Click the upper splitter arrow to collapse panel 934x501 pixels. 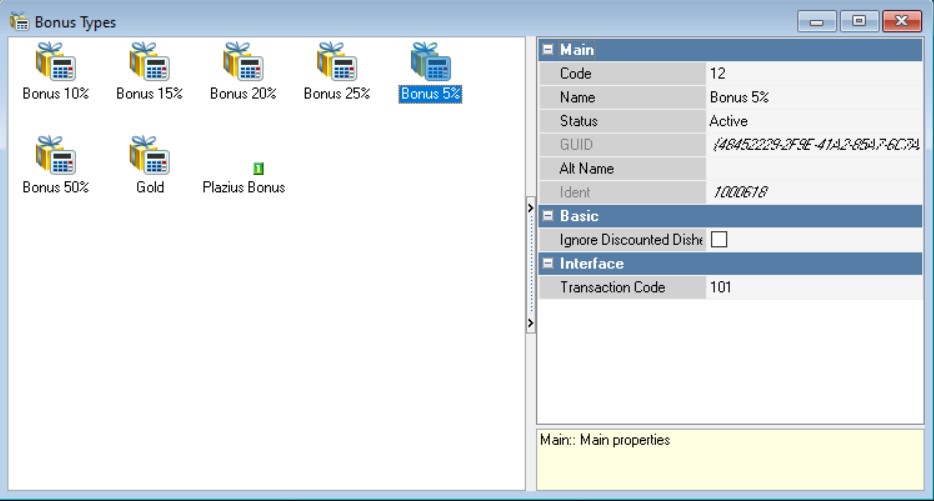click(x=530, y=208)
